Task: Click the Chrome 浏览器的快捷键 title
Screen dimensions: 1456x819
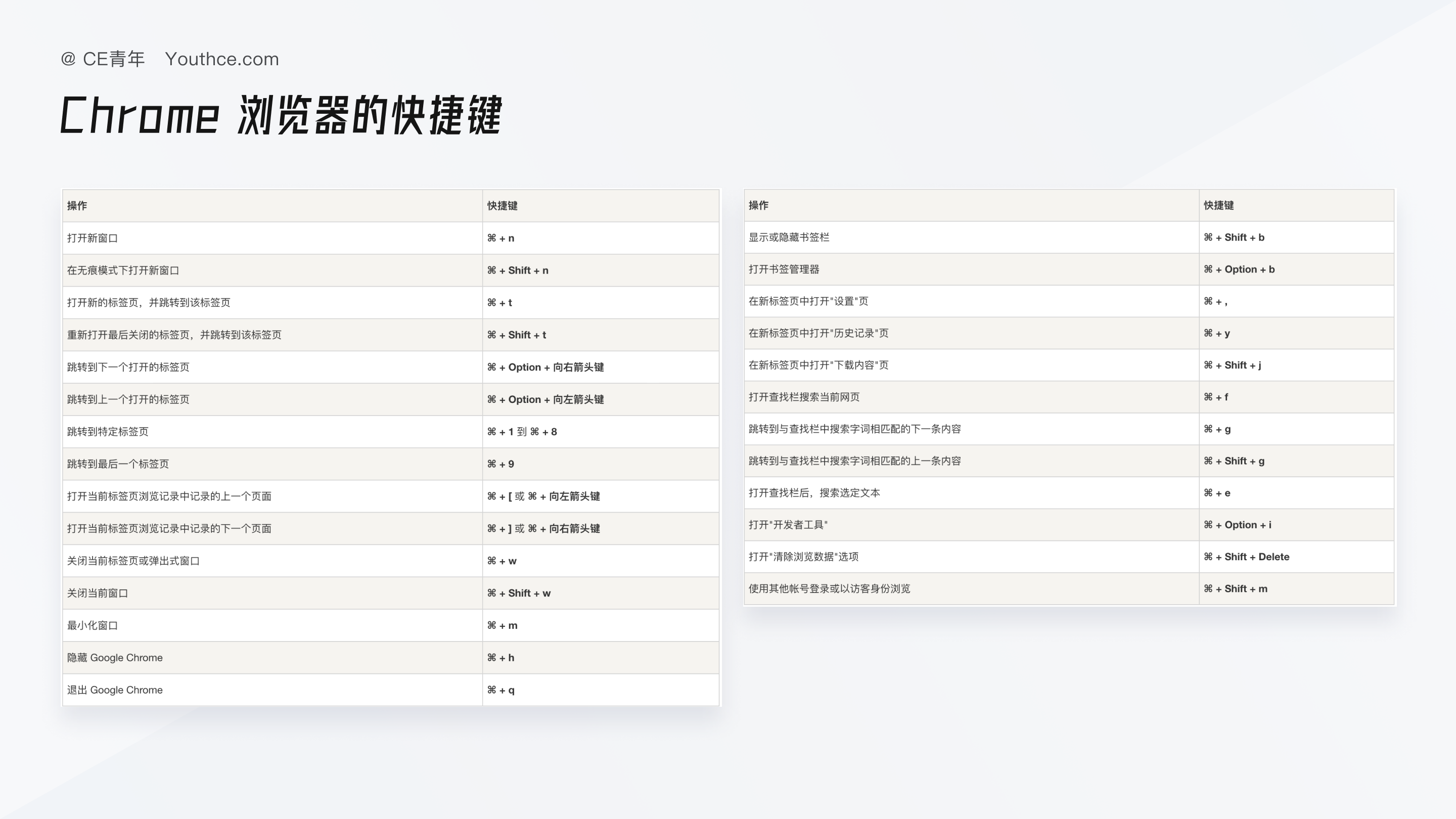Action: (x=281, y=115)
